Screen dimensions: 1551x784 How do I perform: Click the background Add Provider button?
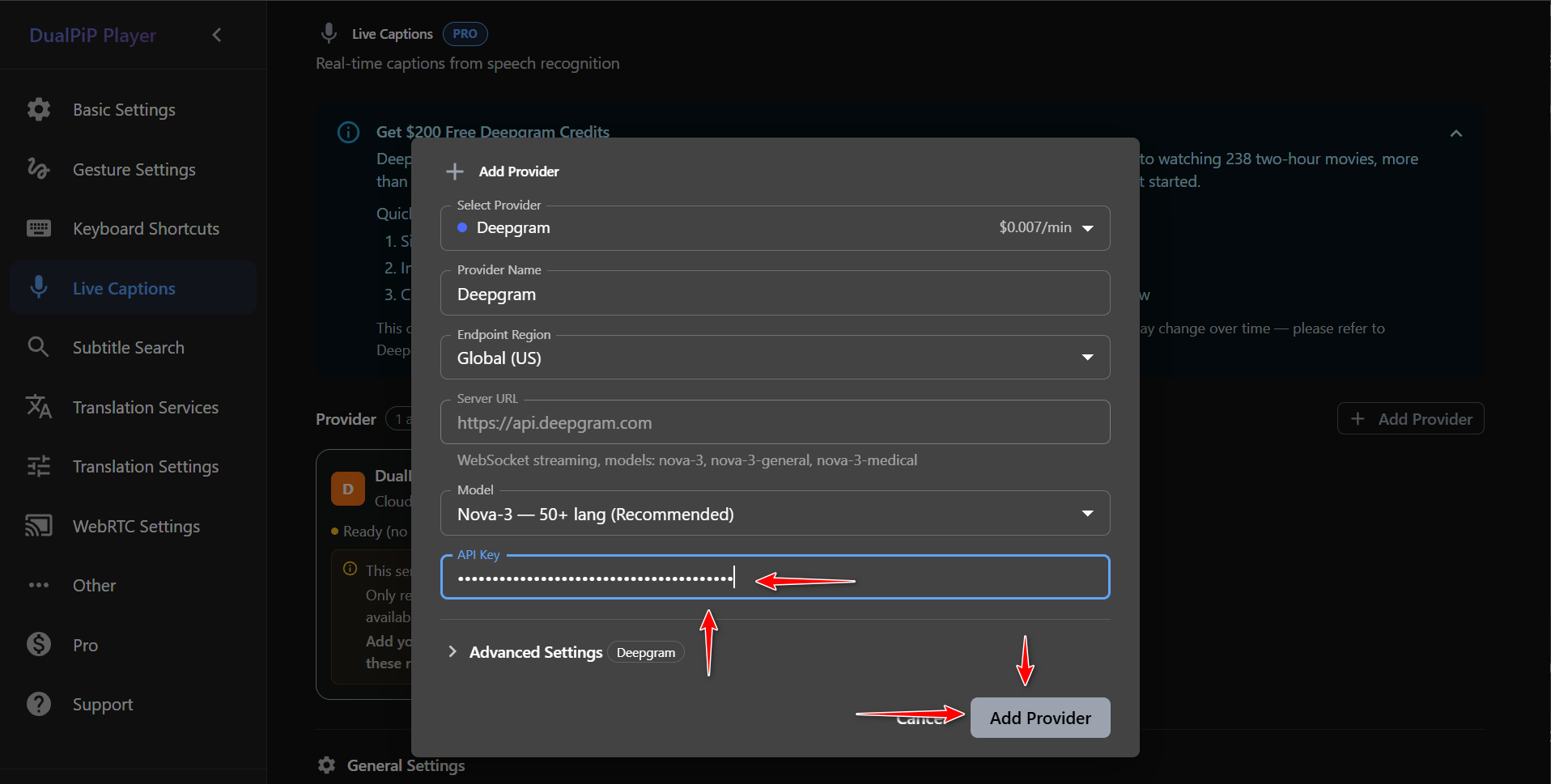click(x=1410, y=418)
